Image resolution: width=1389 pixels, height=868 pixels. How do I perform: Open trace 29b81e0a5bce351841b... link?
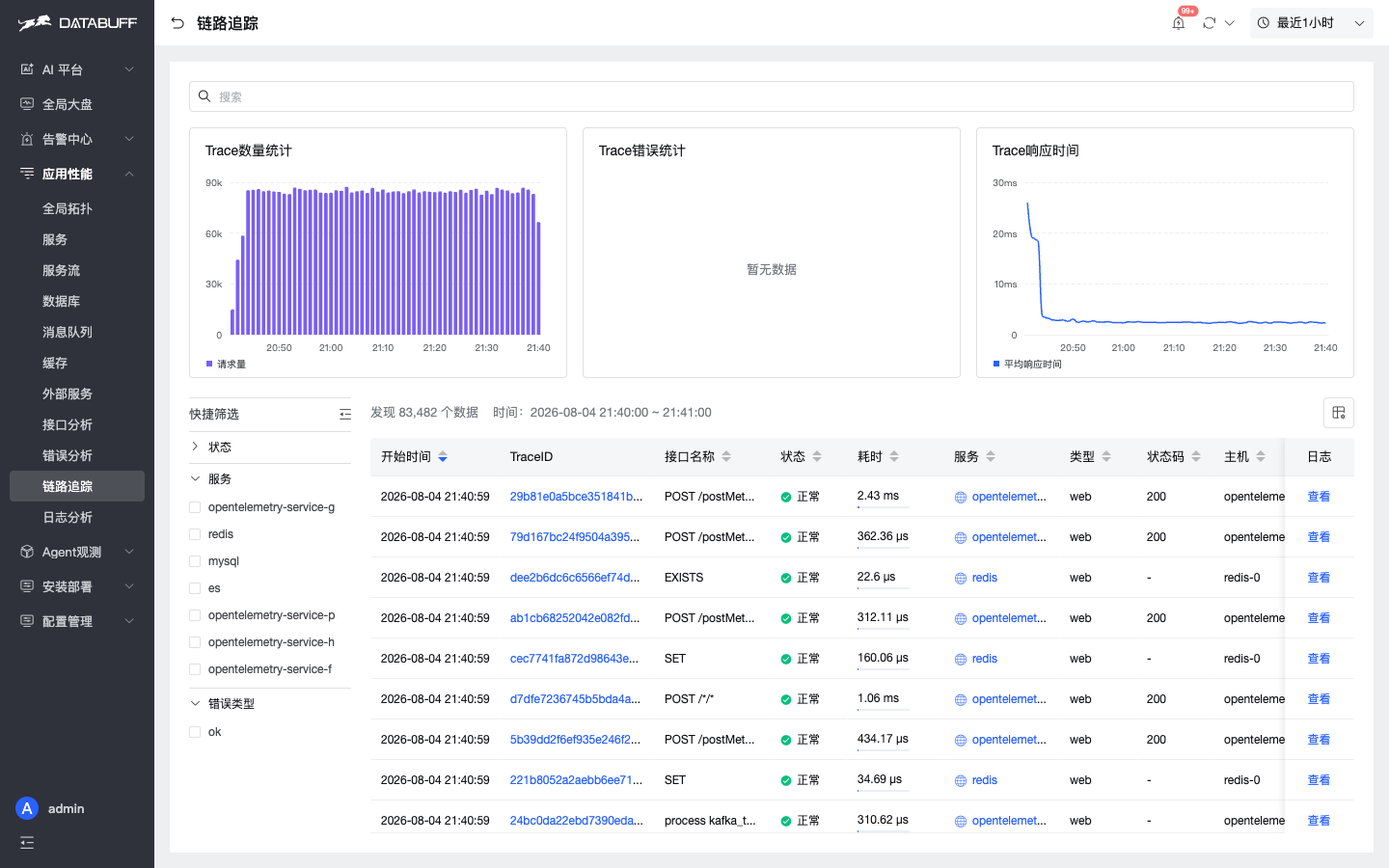(x=576, y=497)
